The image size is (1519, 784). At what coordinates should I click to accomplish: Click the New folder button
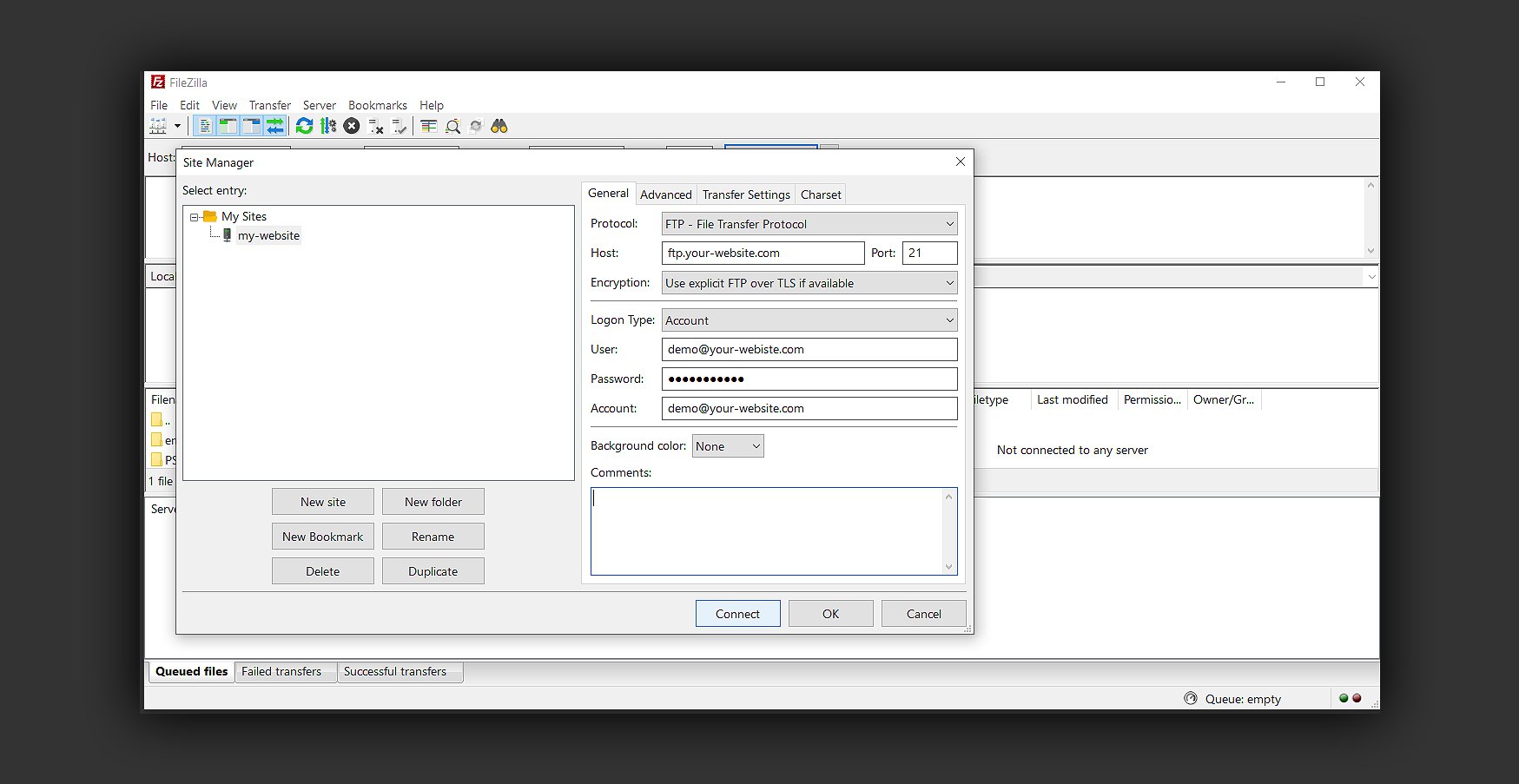point(433,502)
